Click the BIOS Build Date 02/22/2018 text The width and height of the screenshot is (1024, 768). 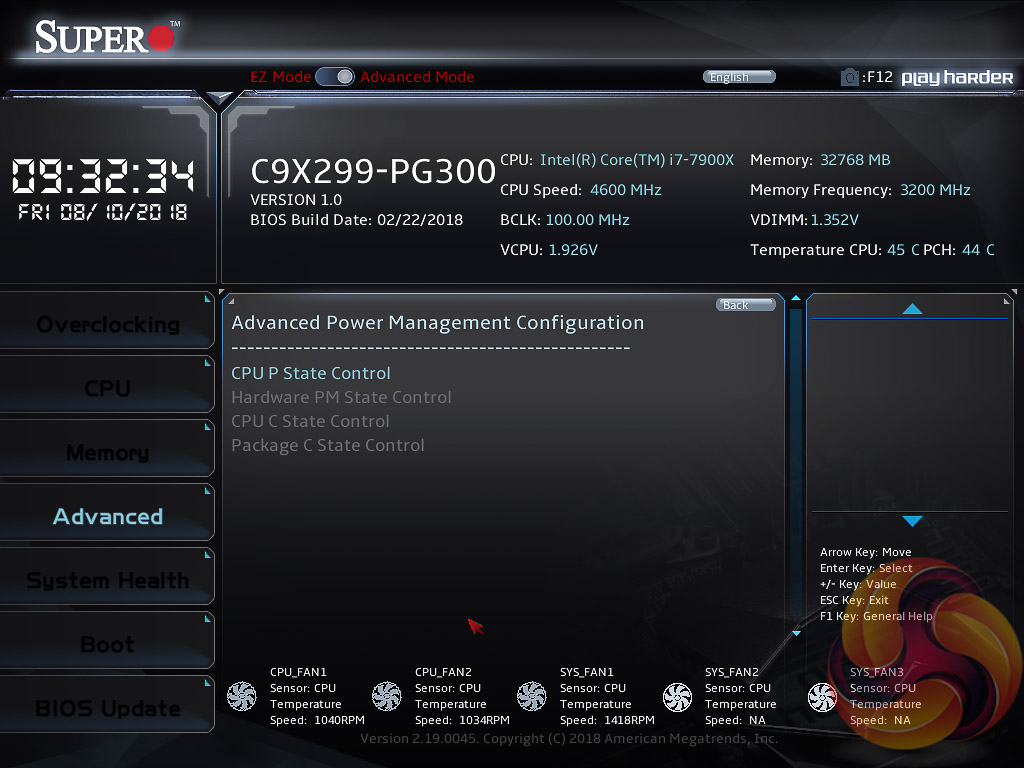coord(357,220)
